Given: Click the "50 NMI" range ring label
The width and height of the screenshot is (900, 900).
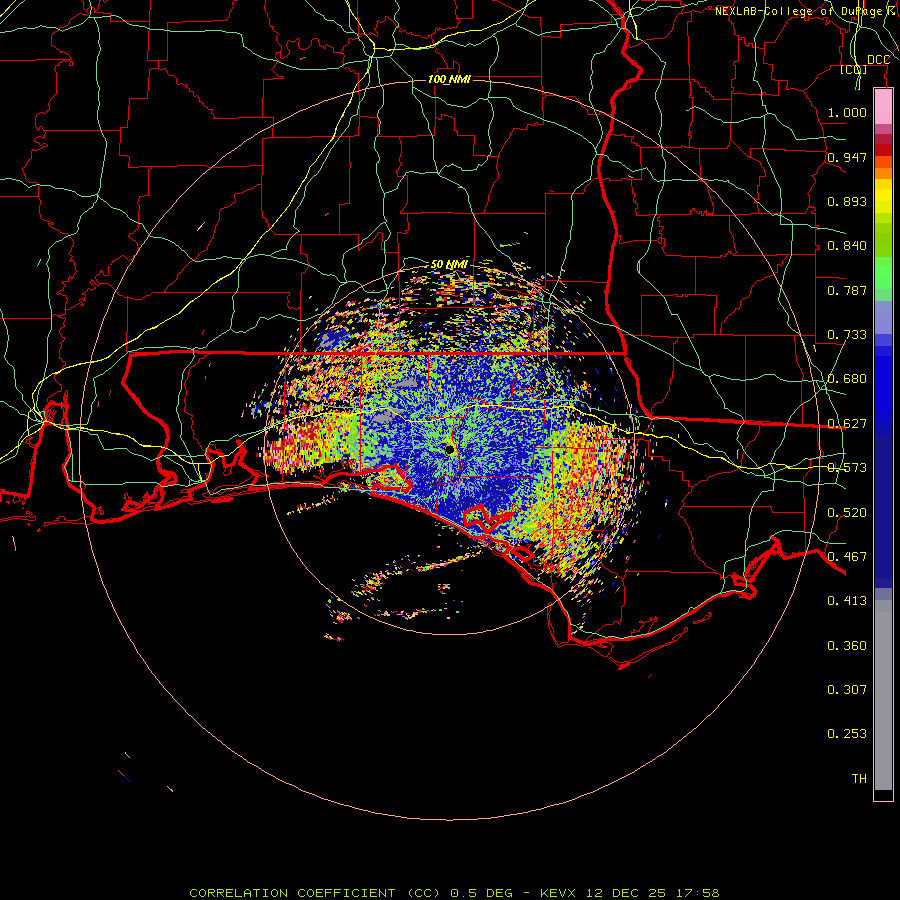Looking at the screenshot, I should [449, 264].
